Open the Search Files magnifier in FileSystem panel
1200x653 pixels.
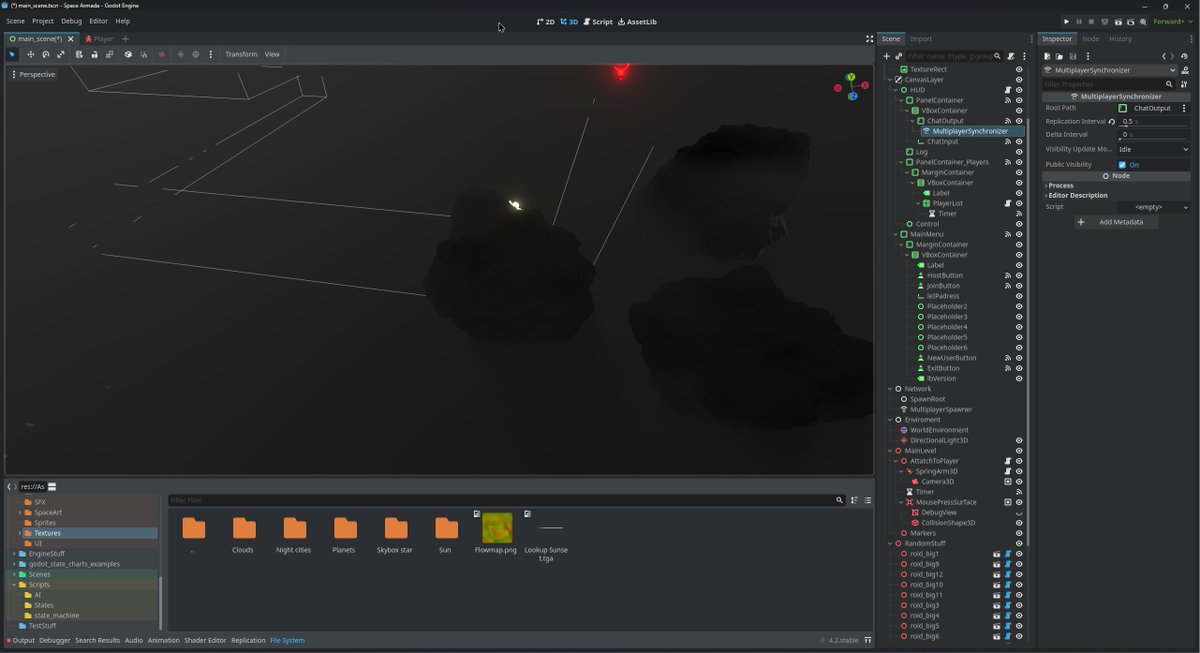click(x=841, y=500)
